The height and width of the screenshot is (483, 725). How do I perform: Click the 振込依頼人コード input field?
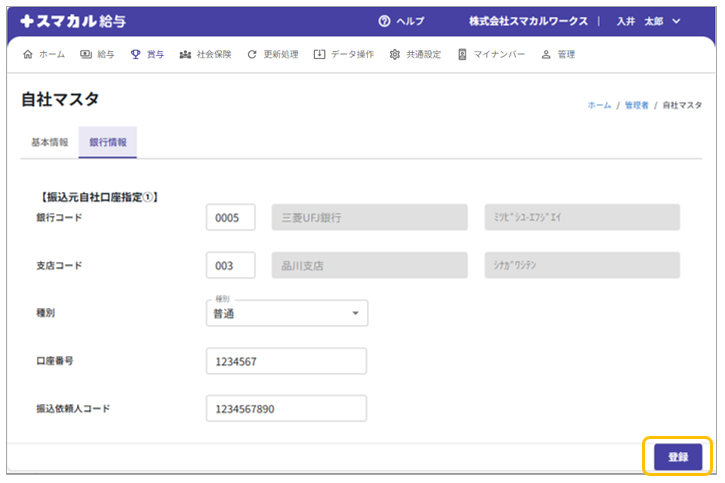[286, 409]
